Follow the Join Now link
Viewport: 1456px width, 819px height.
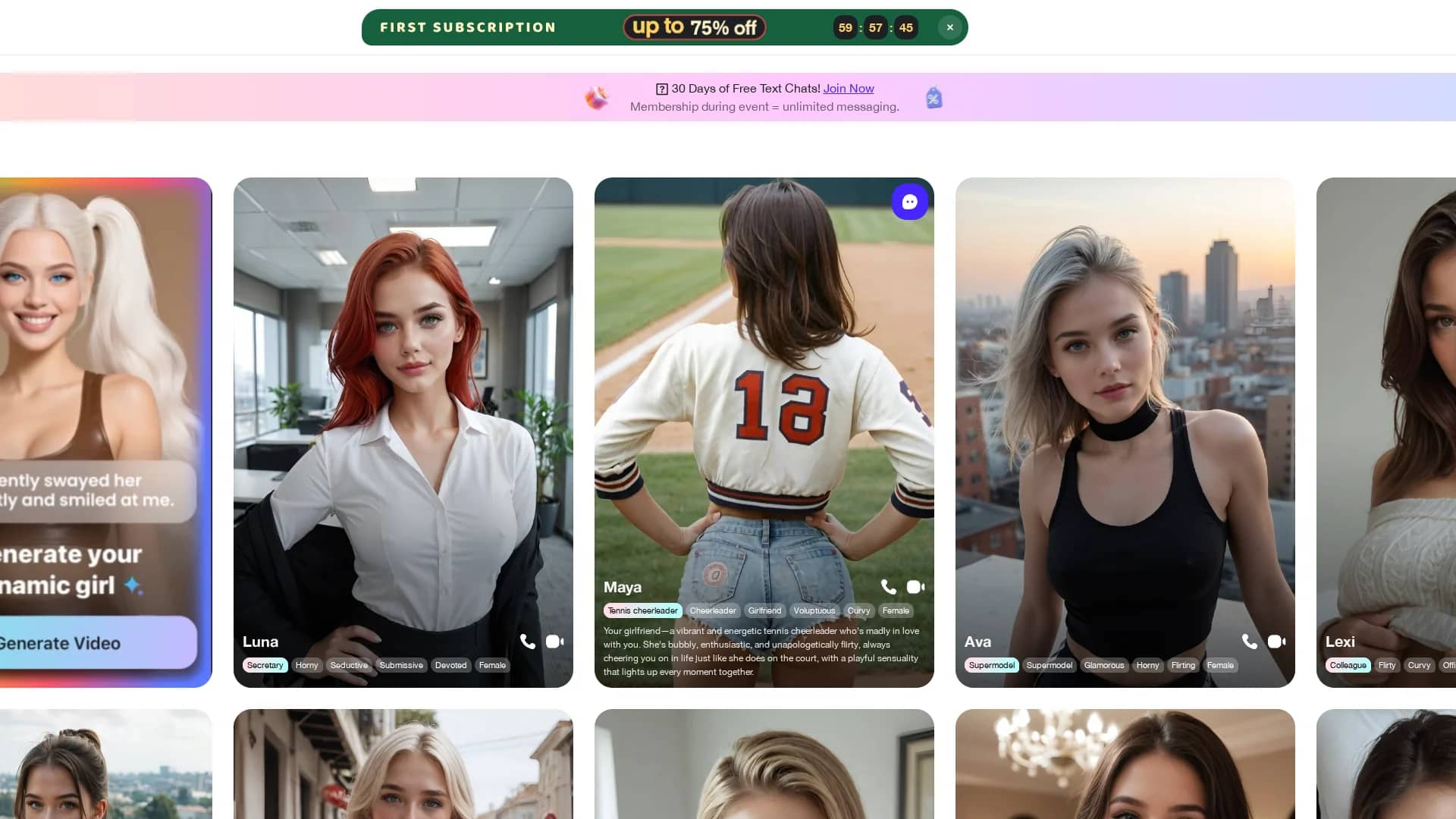click(x=849, y=89)
